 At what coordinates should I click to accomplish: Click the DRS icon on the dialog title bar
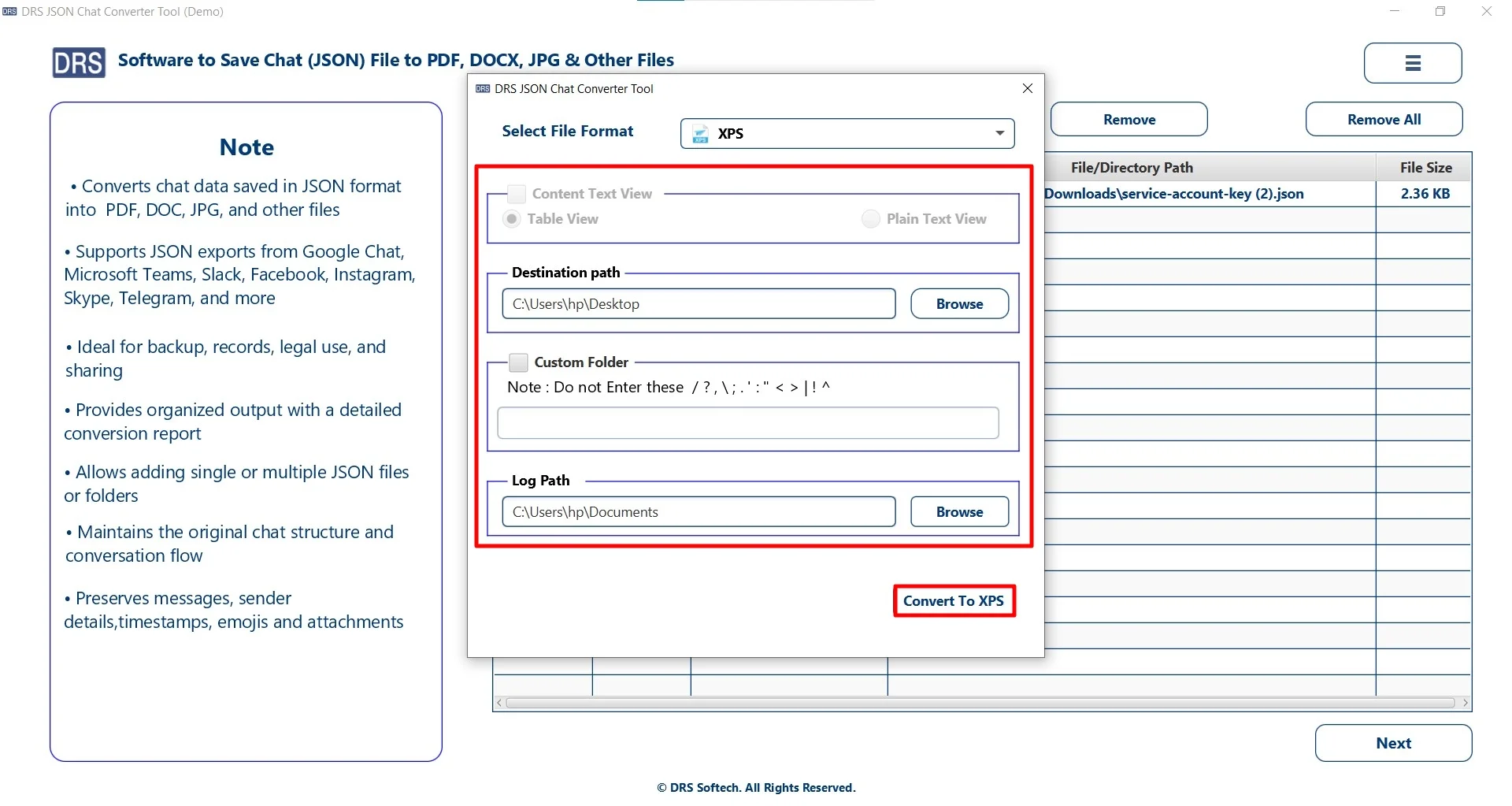(x=481, y=88)
